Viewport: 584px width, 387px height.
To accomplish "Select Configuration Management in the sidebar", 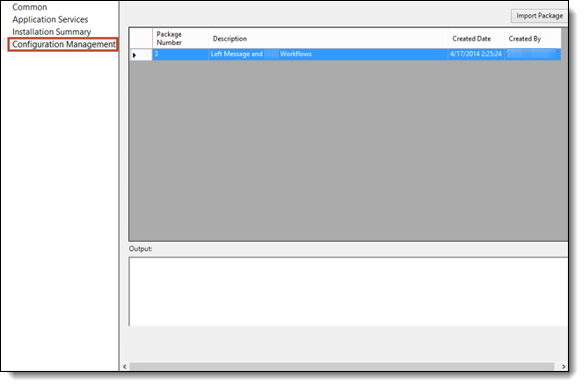I will 63,44.
